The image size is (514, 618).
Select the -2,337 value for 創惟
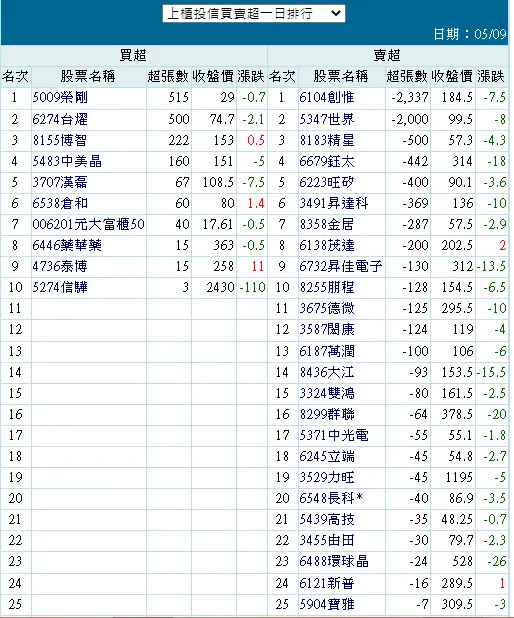(410, 97)
